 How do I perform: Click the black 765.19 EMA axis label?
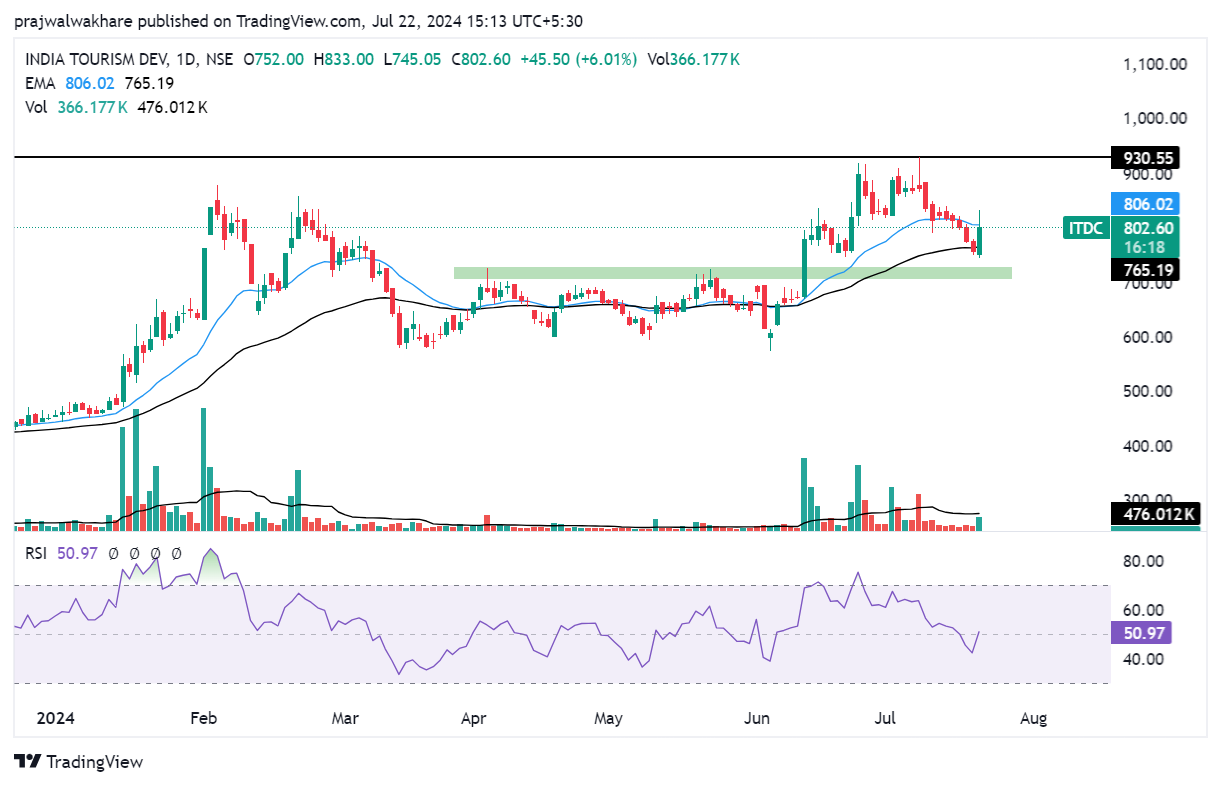[x=1147, y=270]
